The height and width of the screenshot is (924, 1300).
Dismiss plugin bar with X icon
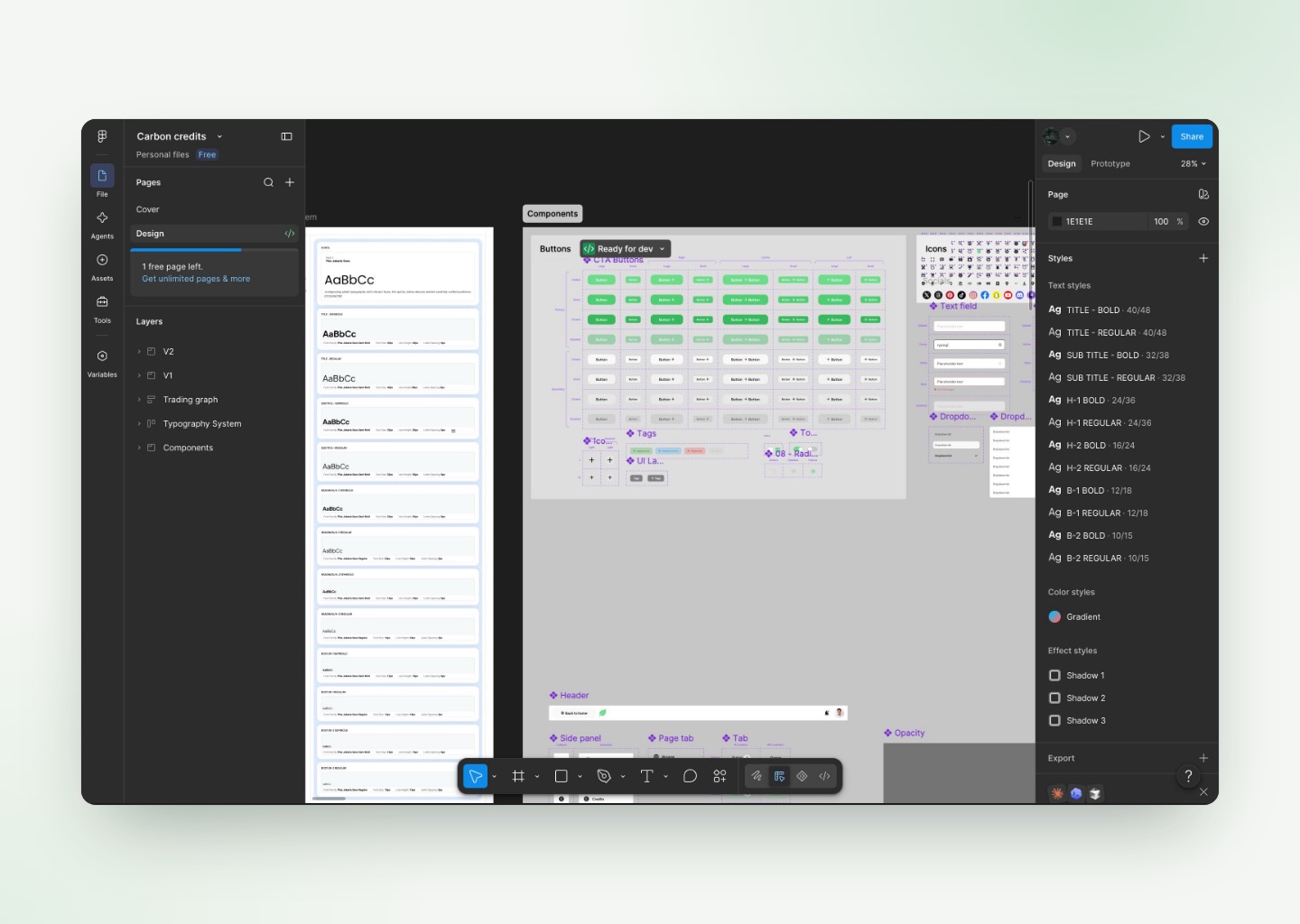click(1203, 792)
